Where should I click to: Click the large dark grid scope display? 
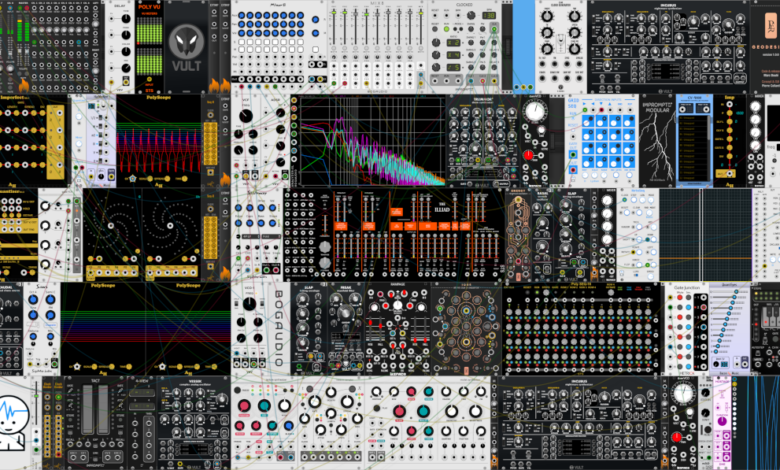pos(705,235)
